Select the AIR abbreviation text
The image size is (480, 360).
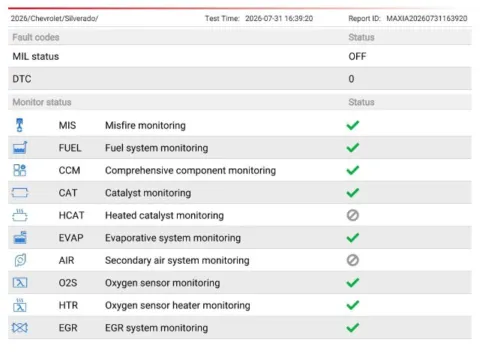(66, 260)
